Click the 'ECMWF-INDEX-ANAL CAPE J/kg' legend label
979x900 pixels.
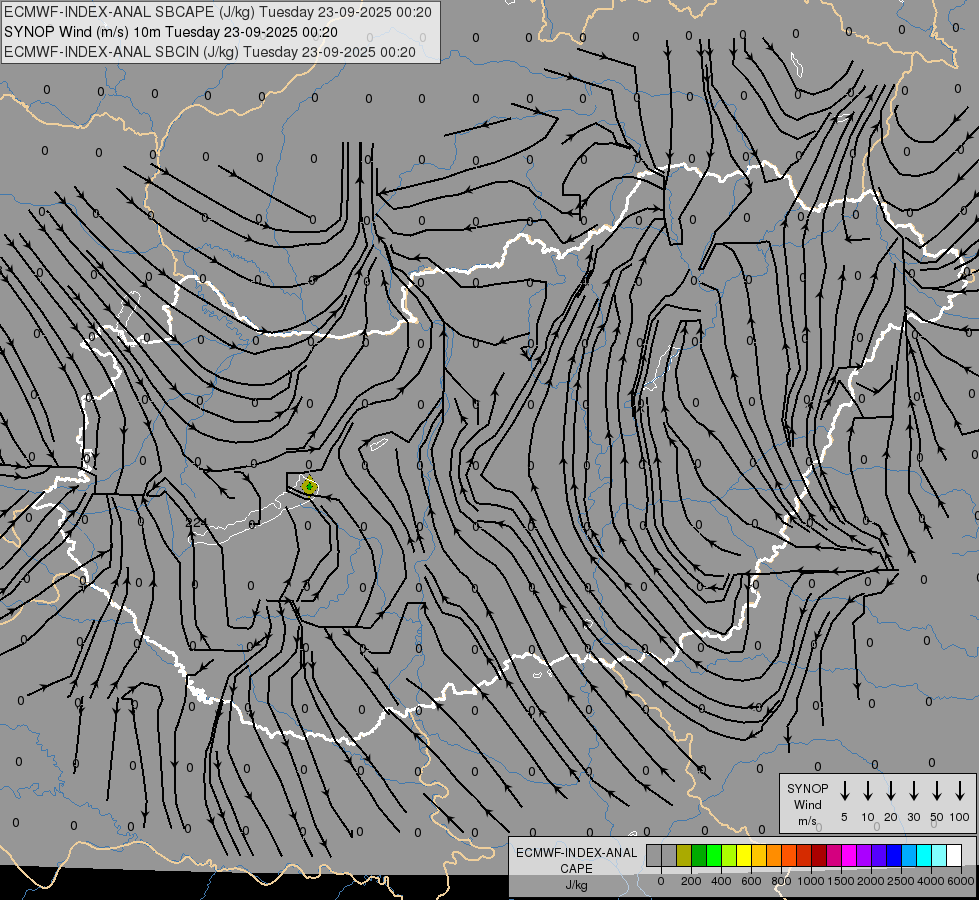coord(576,868)
